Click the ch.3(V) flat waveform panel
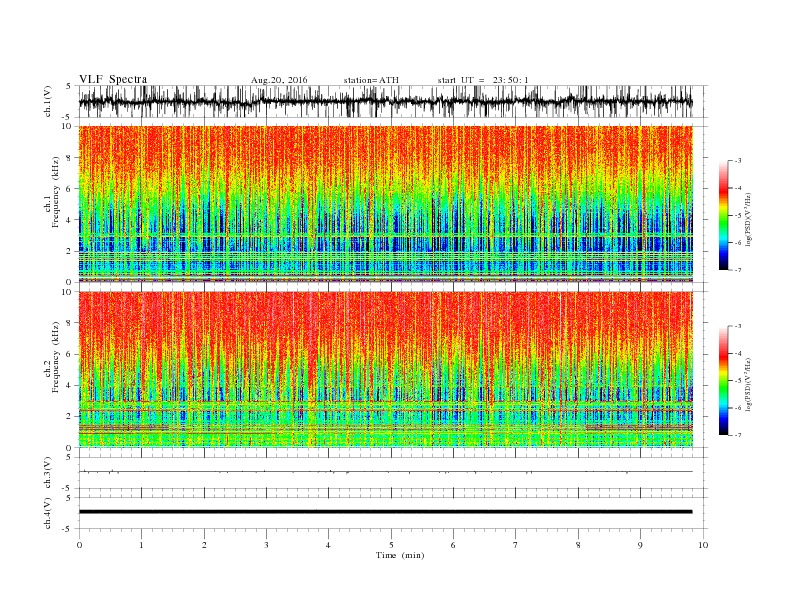 pos(393,472)
